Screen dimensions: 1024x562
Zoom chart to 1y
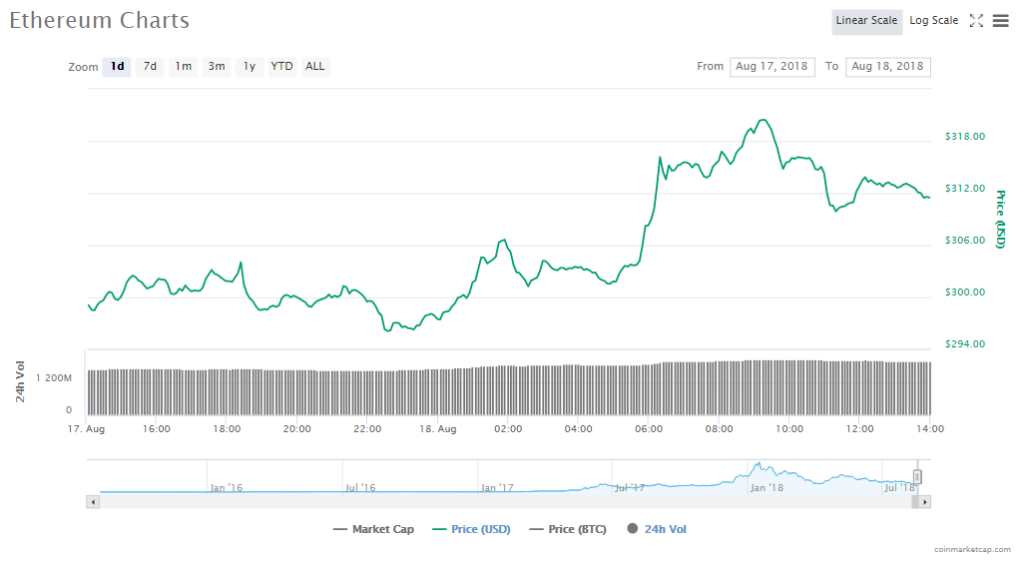[x=249, y=67]
